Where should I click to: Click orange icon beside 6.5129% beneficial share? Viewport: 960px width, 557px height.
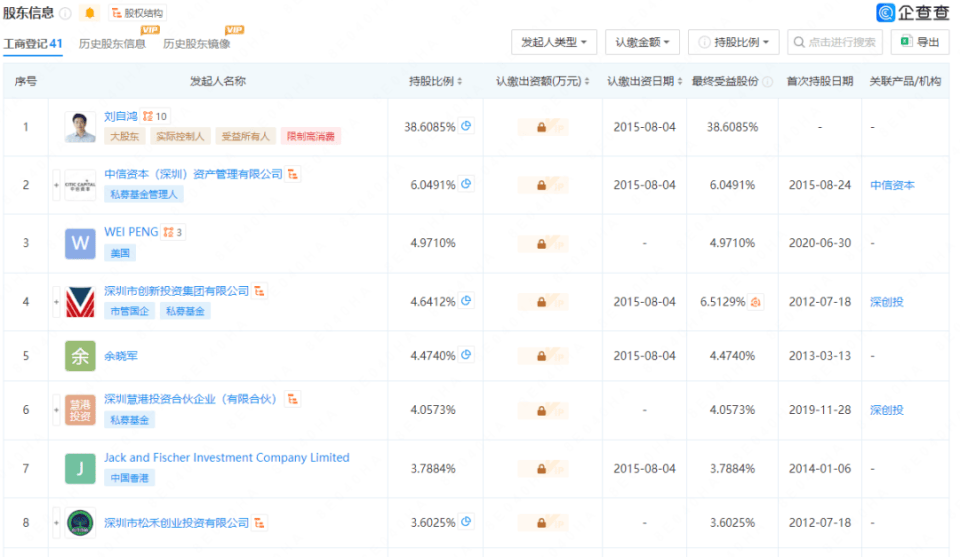click(x=756, y=302)
